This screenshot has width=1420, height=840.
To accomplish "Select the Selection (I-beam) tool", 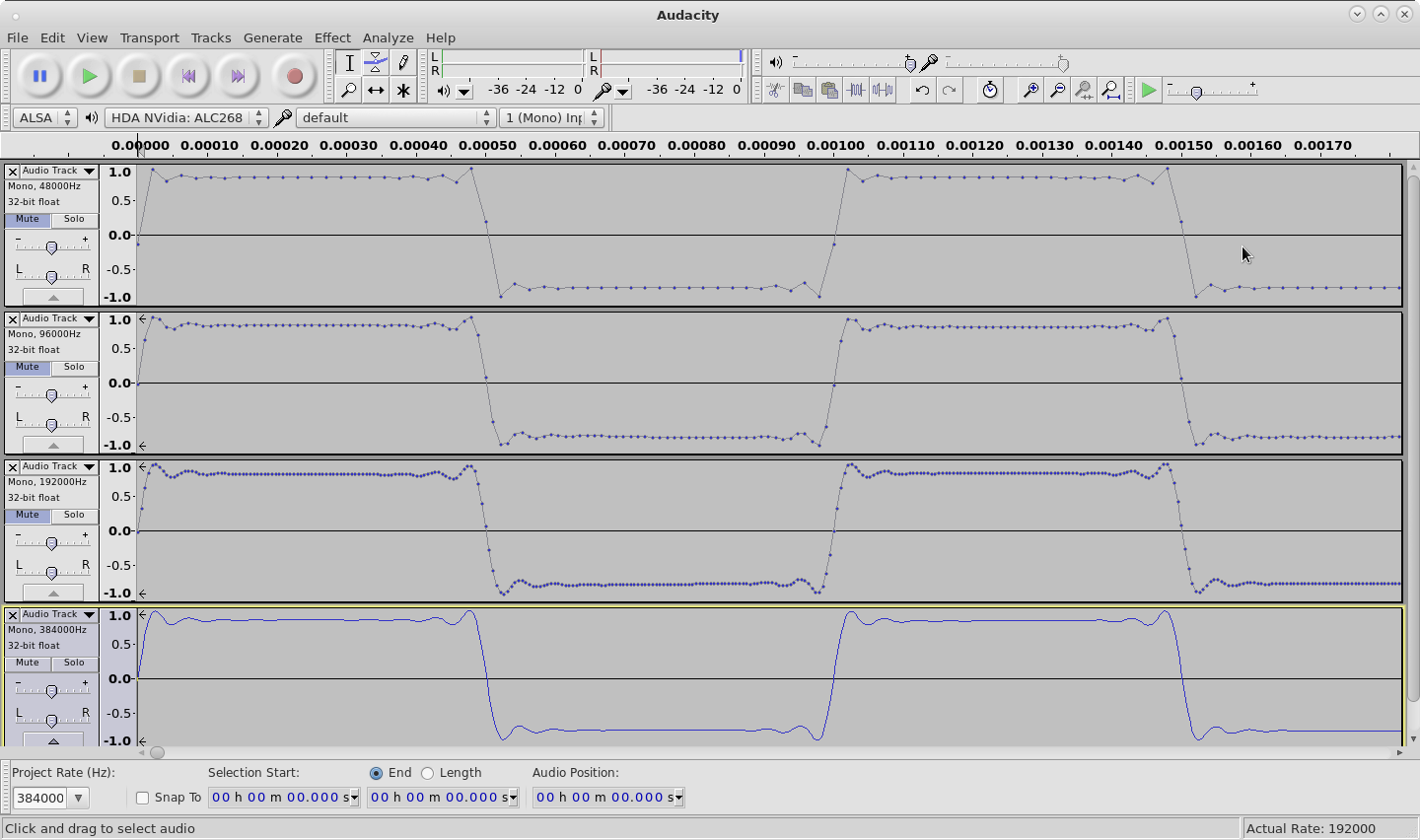I will (x=349, y=63).
